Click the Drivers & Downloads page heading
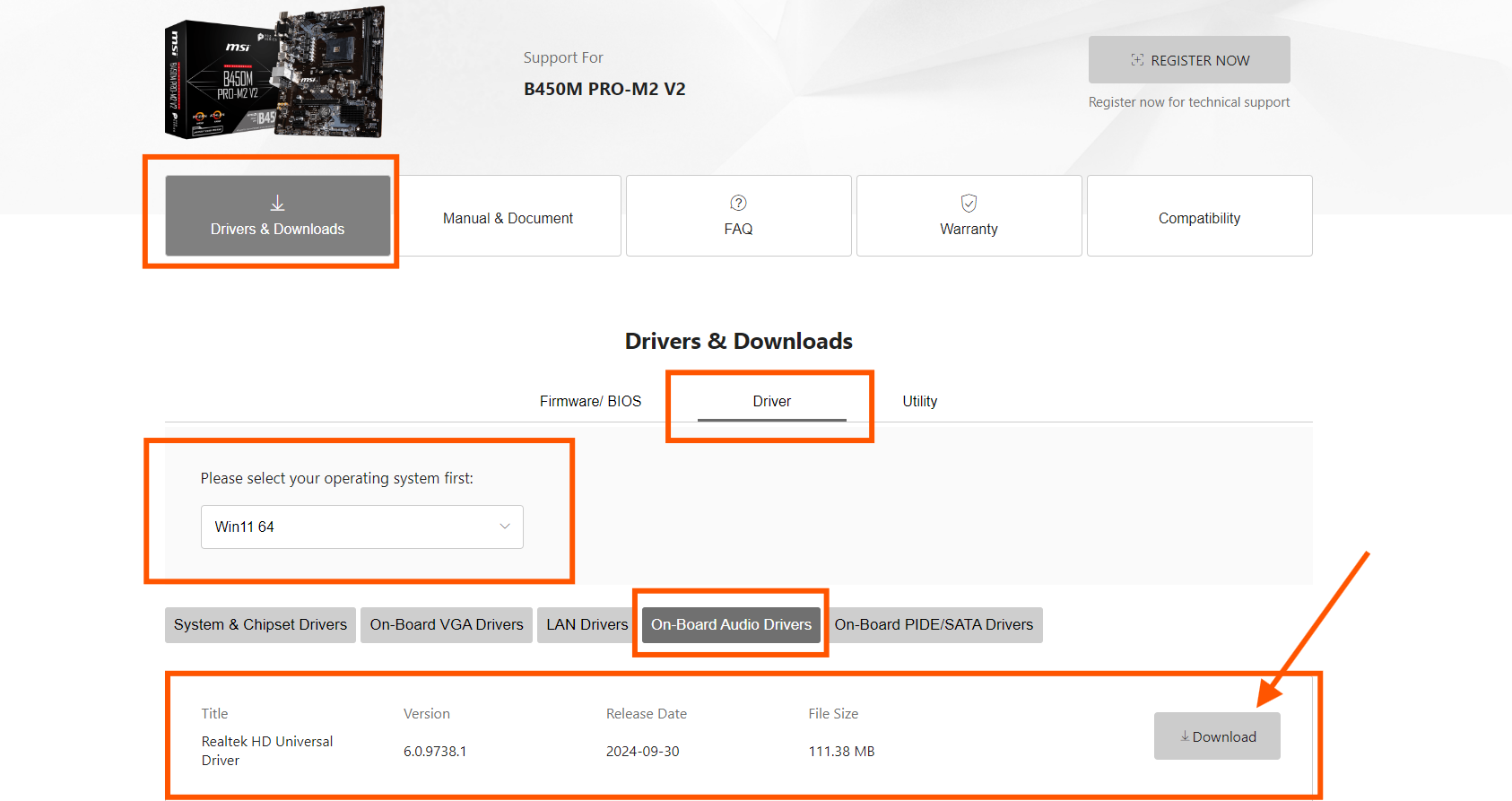The height and width of the screenshot is (801, 1512). coord(739,341)
